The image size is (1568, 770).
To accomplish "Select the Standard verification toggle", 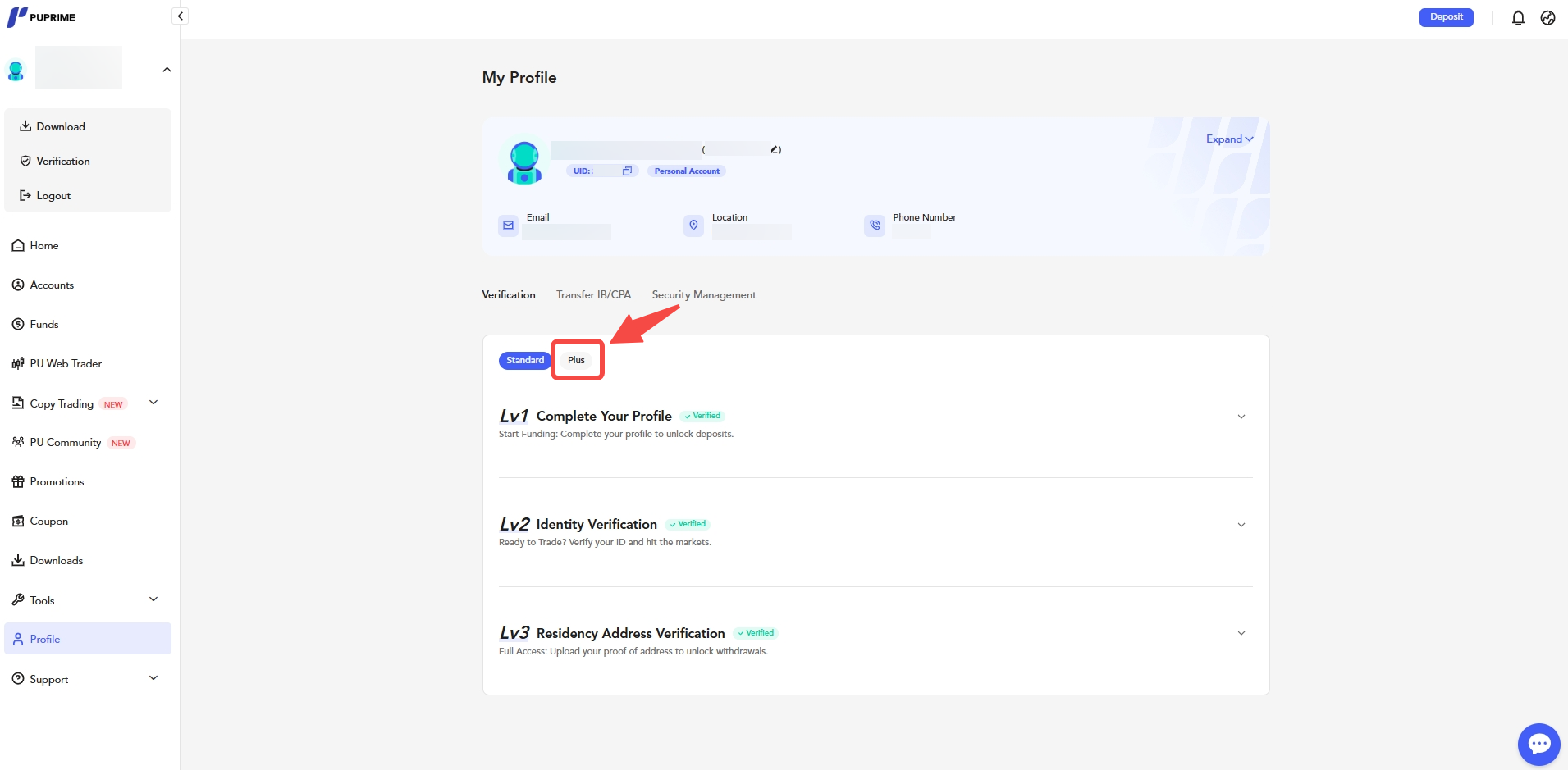I will [525, 360].
